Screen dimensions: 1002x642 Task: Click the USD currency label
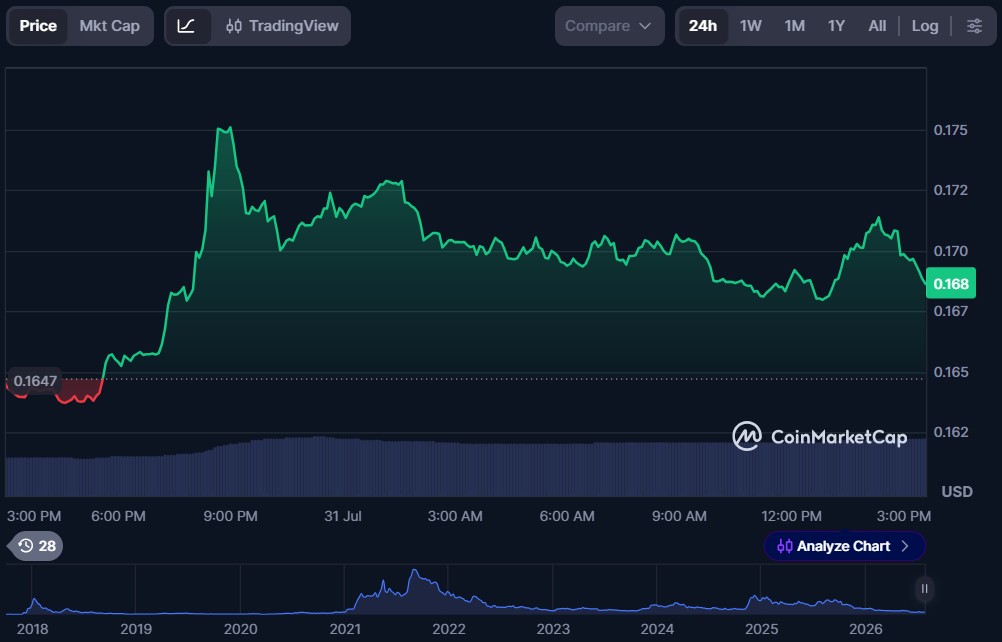tap(957, 492)
